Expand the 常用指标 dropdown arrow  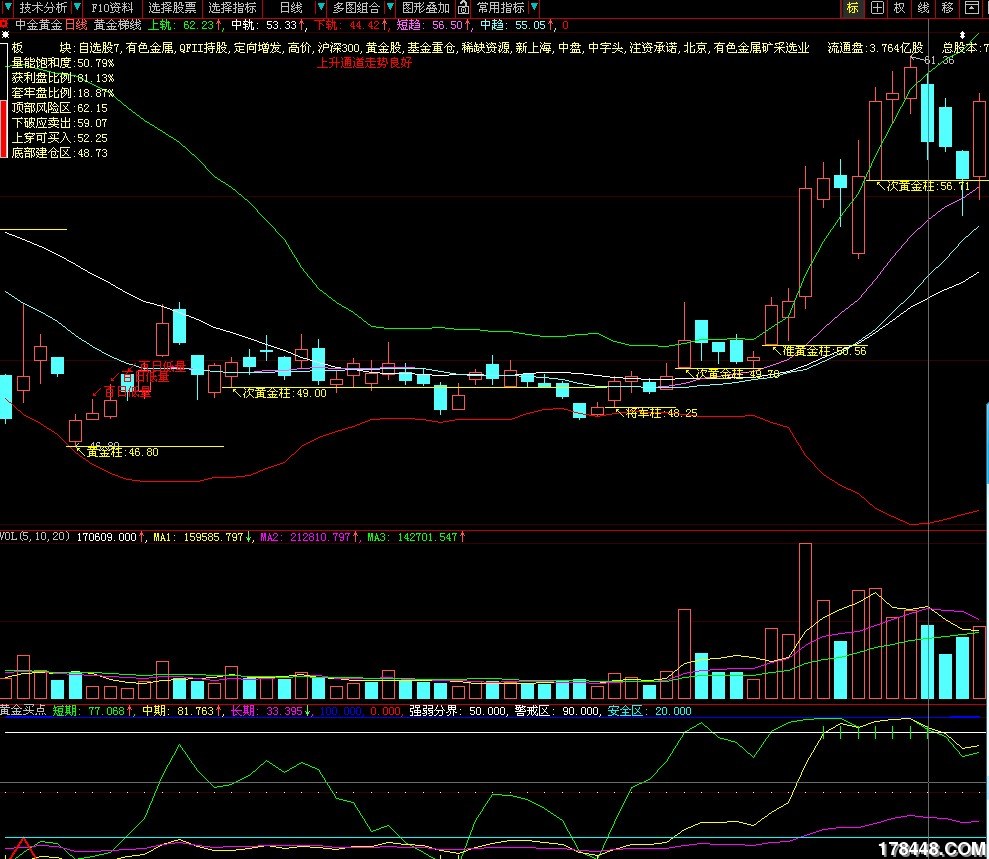(x=534, y=8)
